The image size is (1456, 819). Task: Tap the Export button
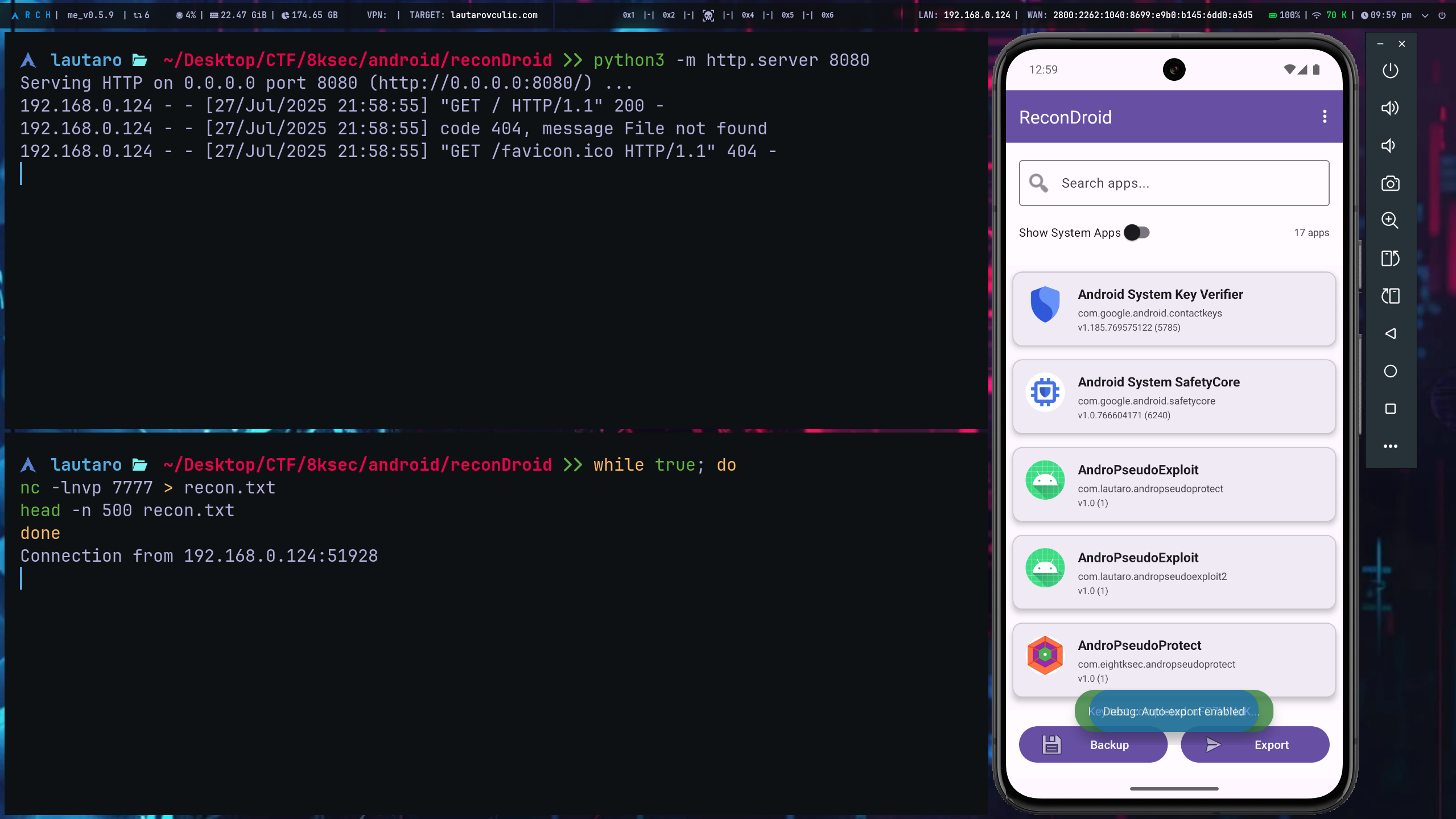point(1255,744)
